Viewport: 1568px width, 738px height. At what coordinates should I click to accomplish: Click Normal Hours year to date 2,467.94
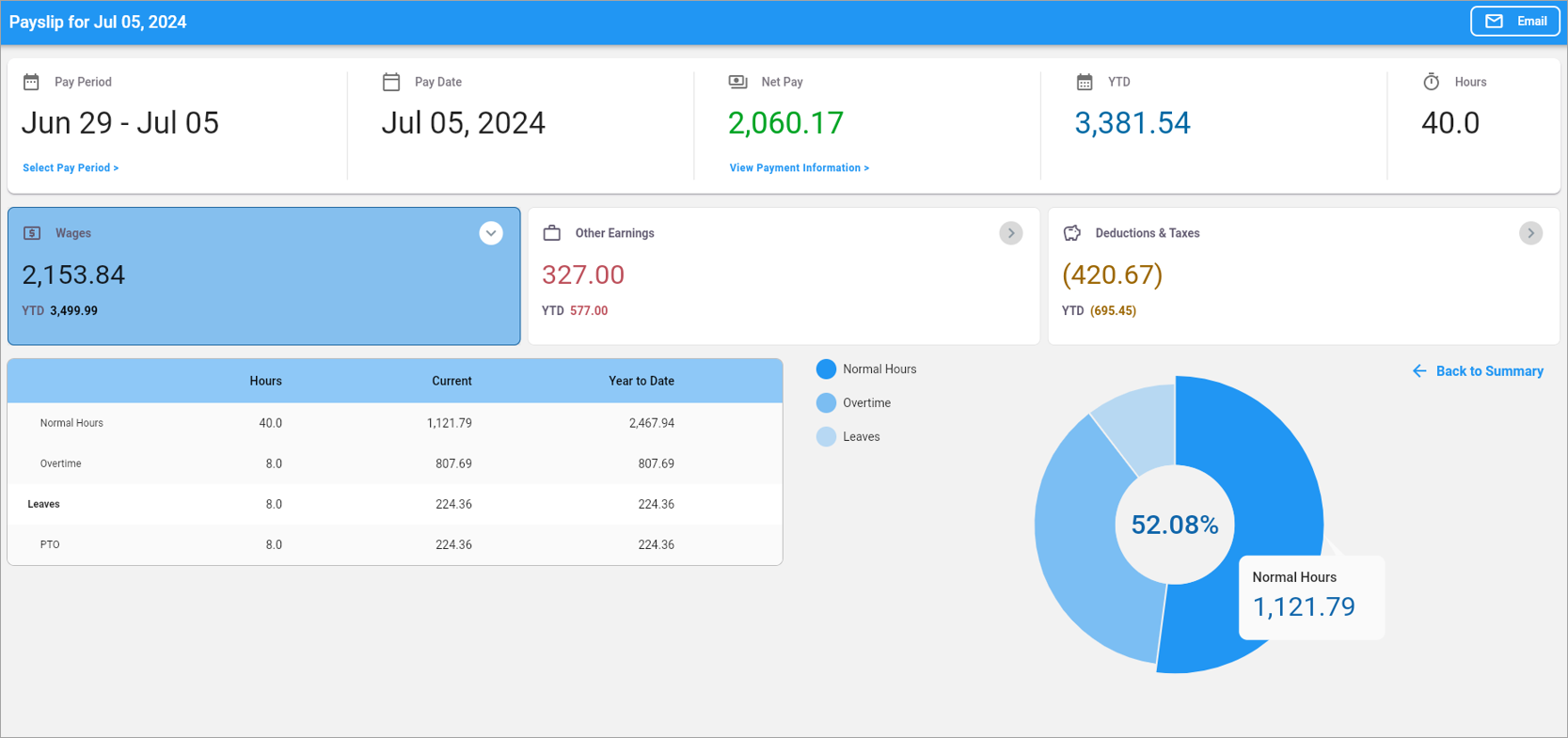pyautogui.click(x=652, y=423)
